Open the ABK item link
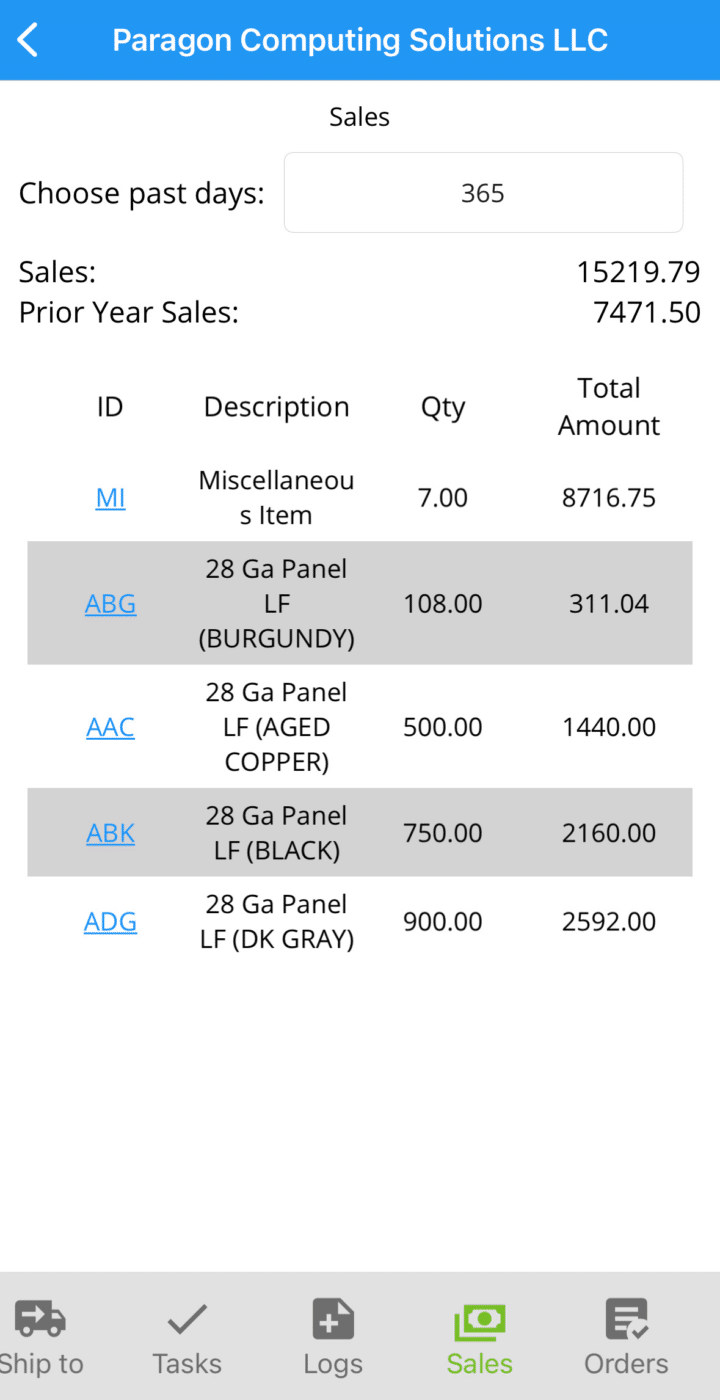The width and height of the screenshot is (720, 1400). [x=110, y=833]
